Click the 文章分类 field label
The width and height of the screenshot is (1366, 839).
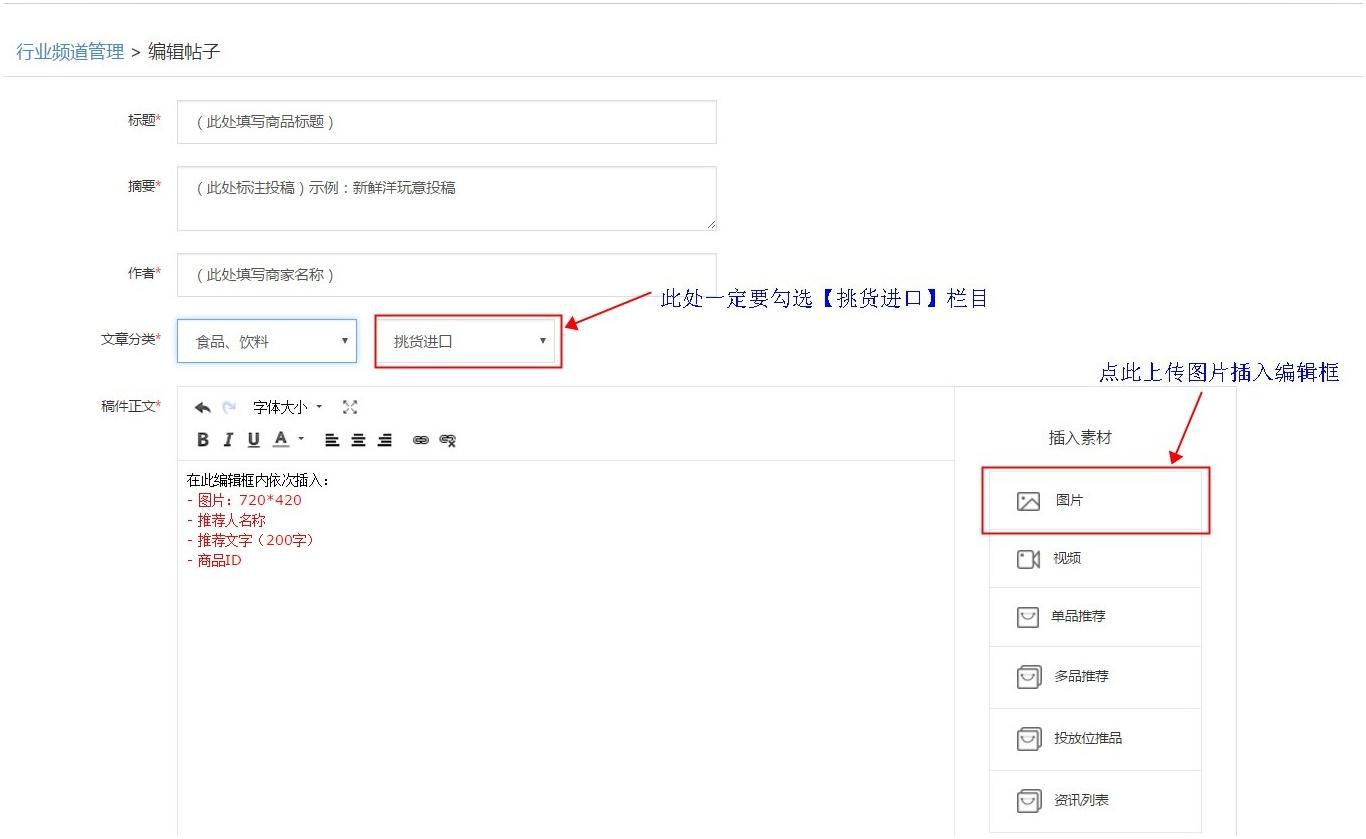[131, 340]
